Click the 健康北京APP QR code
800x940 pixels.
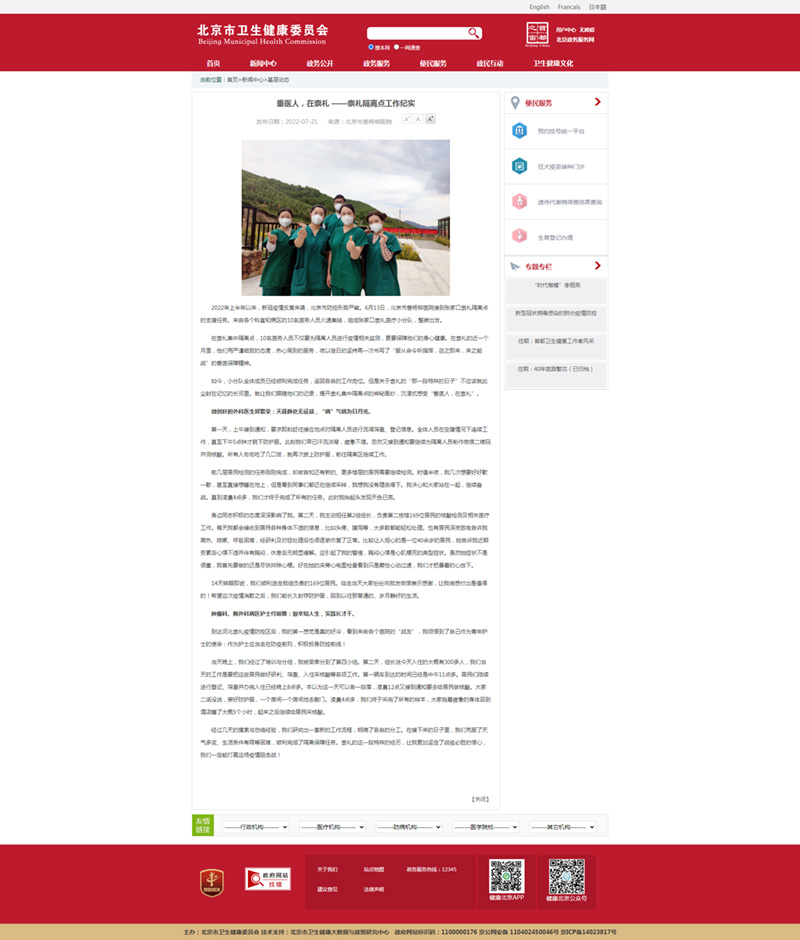coord(507,876)
